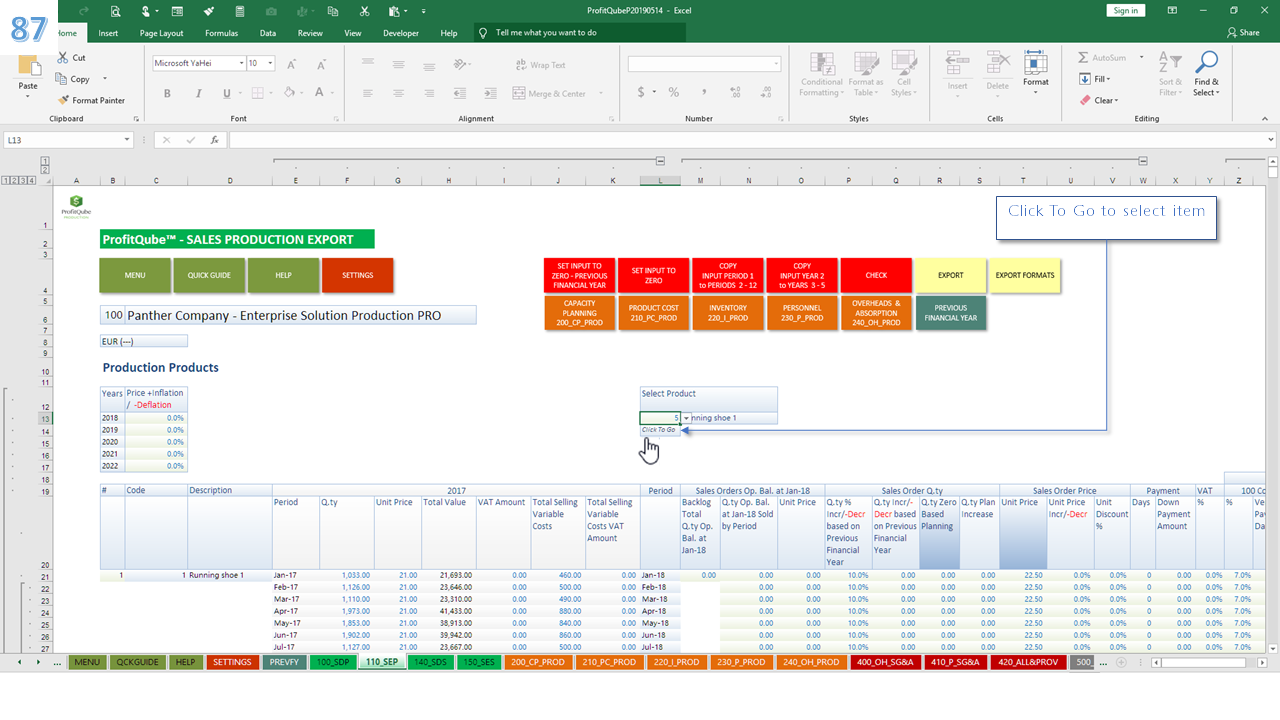Click the EXPORT FORMATS button
Viewport: 1280px width, 720px height.
tap(1025, 275)
